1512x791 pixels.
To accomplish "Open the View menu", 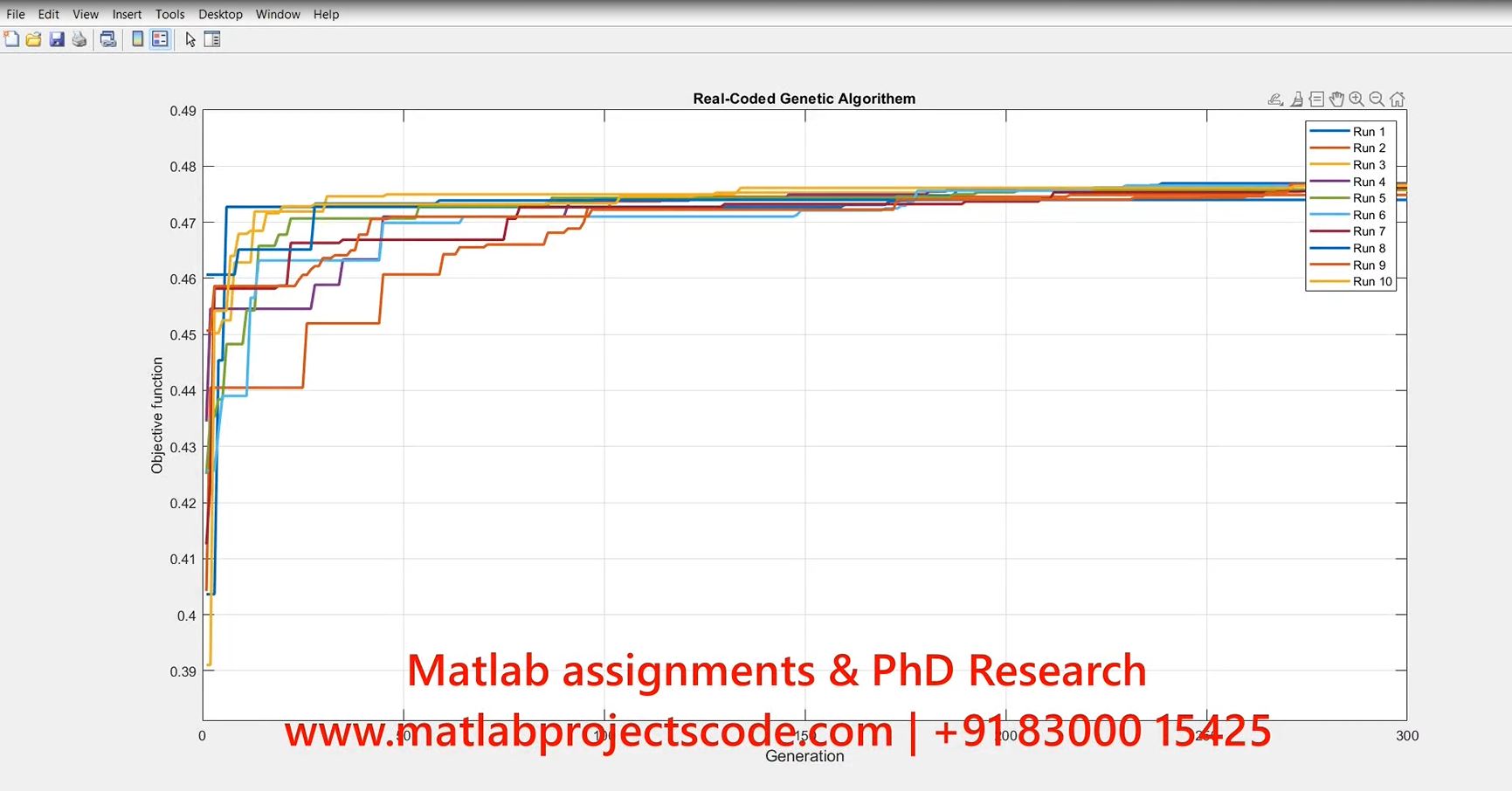I will pos(86,14).
